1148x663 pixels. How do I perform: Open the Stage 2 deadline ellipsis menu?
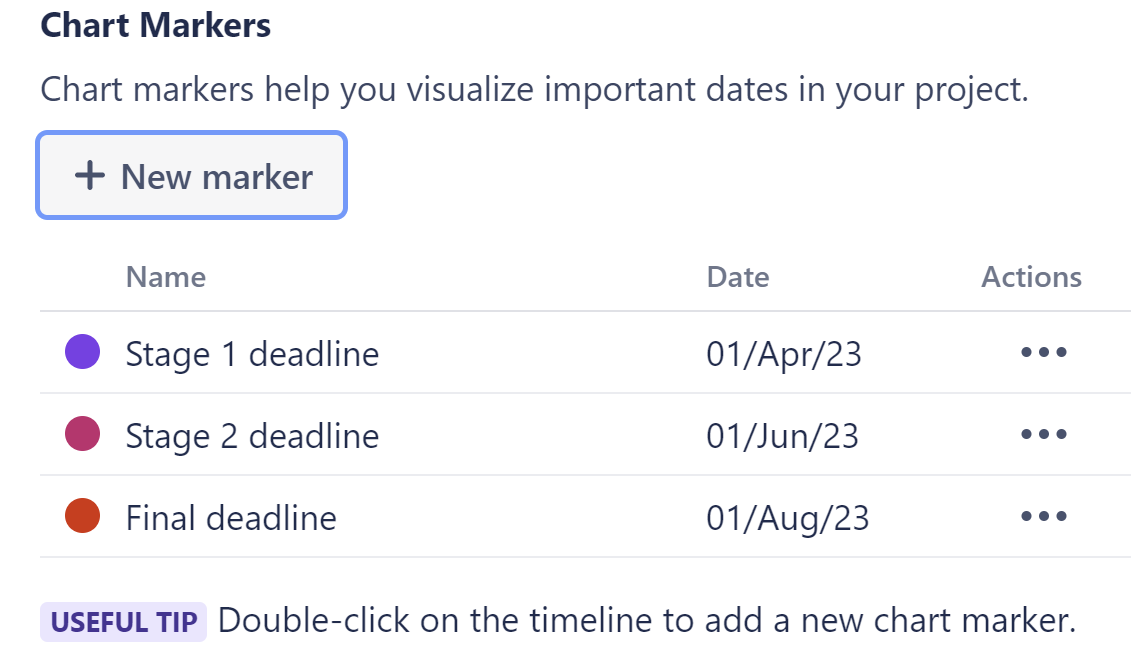[1044, 435]
